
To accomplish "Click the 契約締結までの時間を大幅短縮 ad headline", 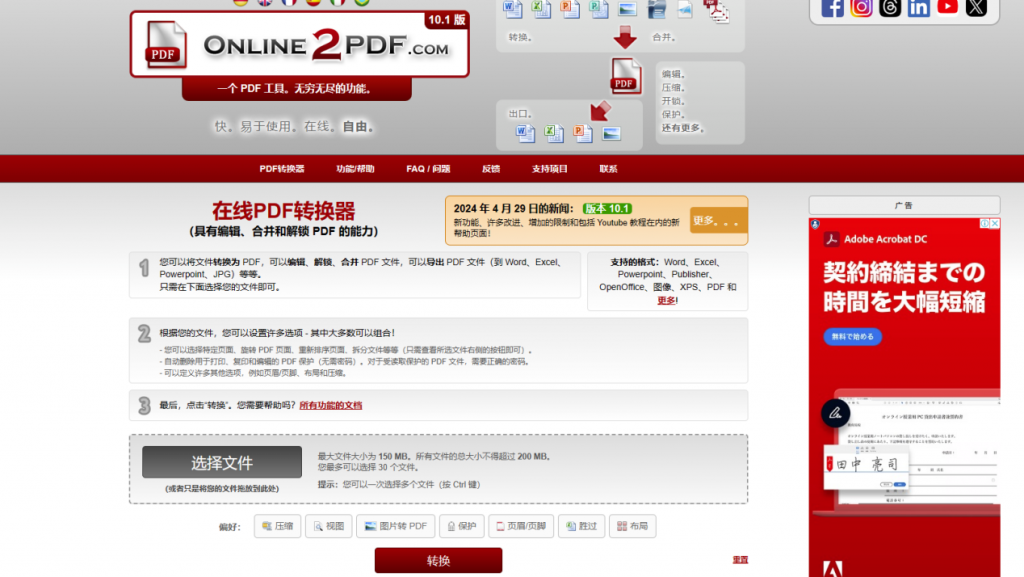I will [x=904, y=287].
